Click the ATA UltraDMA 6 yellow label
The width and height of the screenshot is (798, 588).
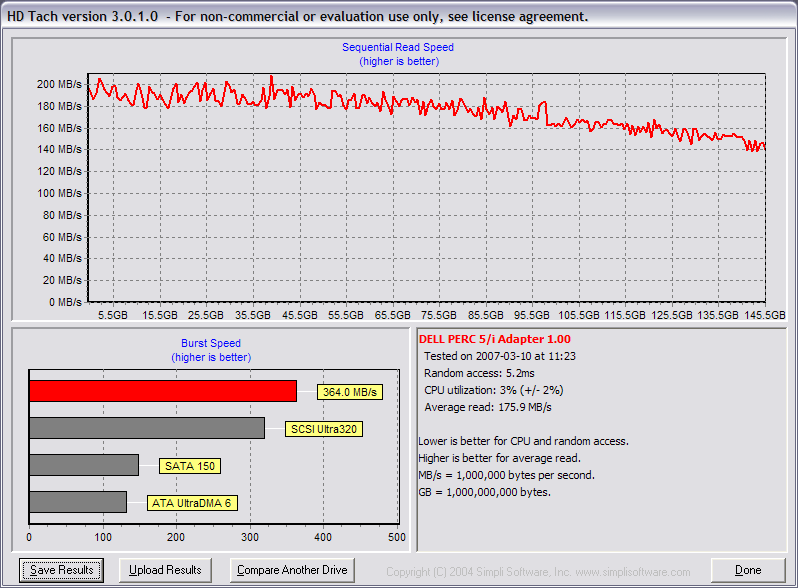pyautogui.click(x=192, y=503)
